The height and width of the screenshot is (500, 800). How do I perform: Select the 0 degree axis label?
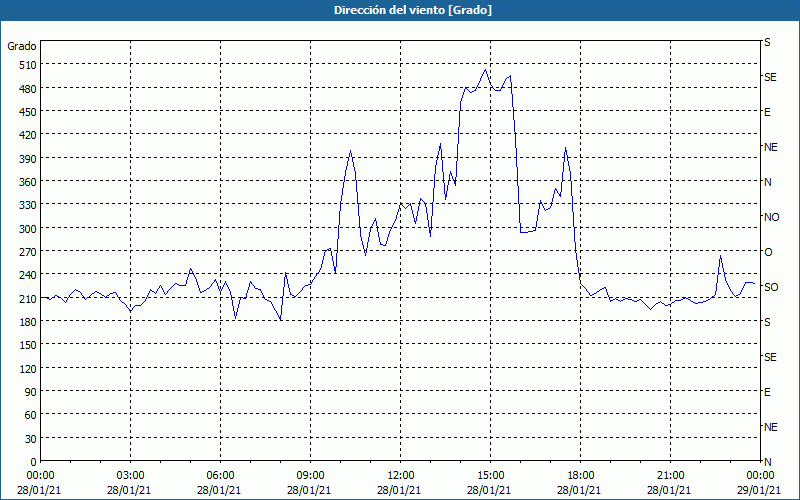pyautogui.click(x=34, y=462)
